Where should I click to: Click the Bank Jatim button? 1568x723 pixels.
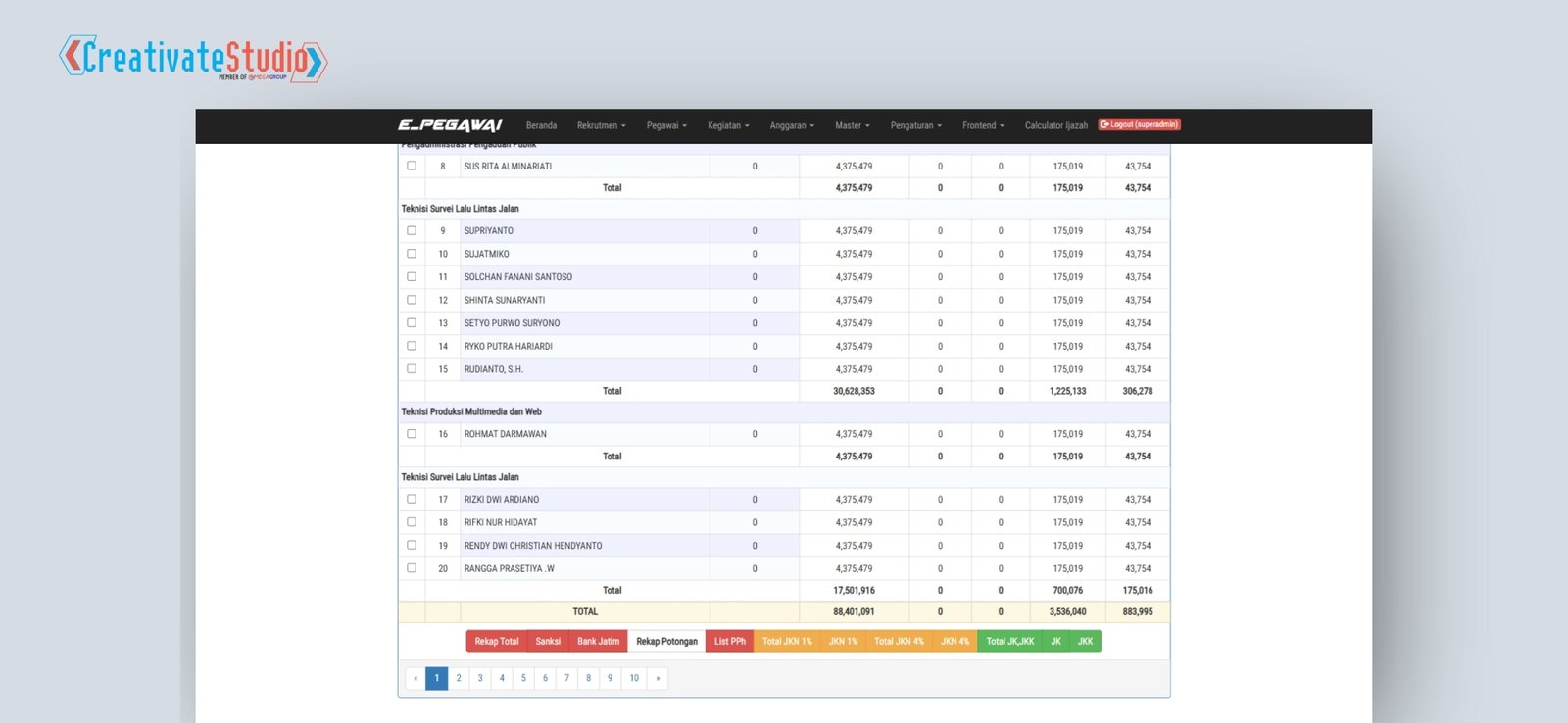[x=598, y=642]
